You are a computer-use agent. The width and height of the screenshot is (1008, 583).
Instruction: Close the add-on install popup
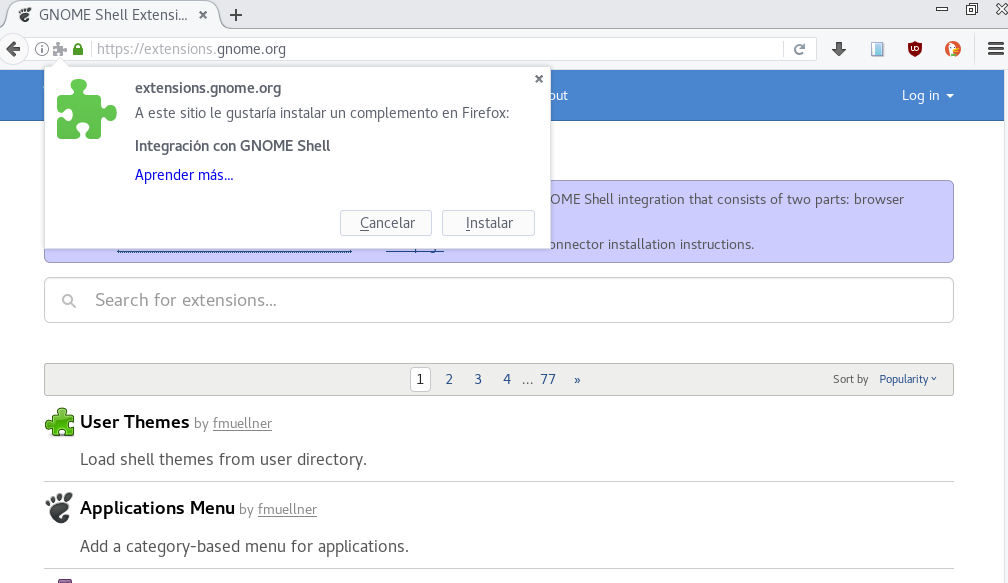tap(539, 79)
